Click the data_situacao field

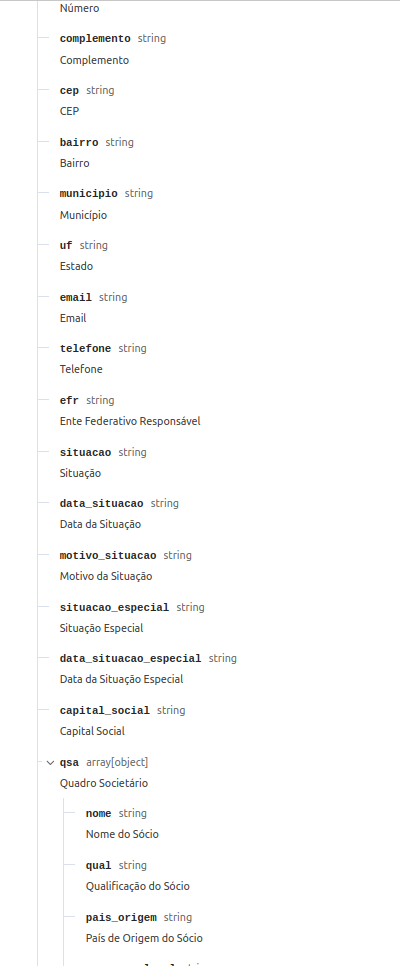pos(102,503)
